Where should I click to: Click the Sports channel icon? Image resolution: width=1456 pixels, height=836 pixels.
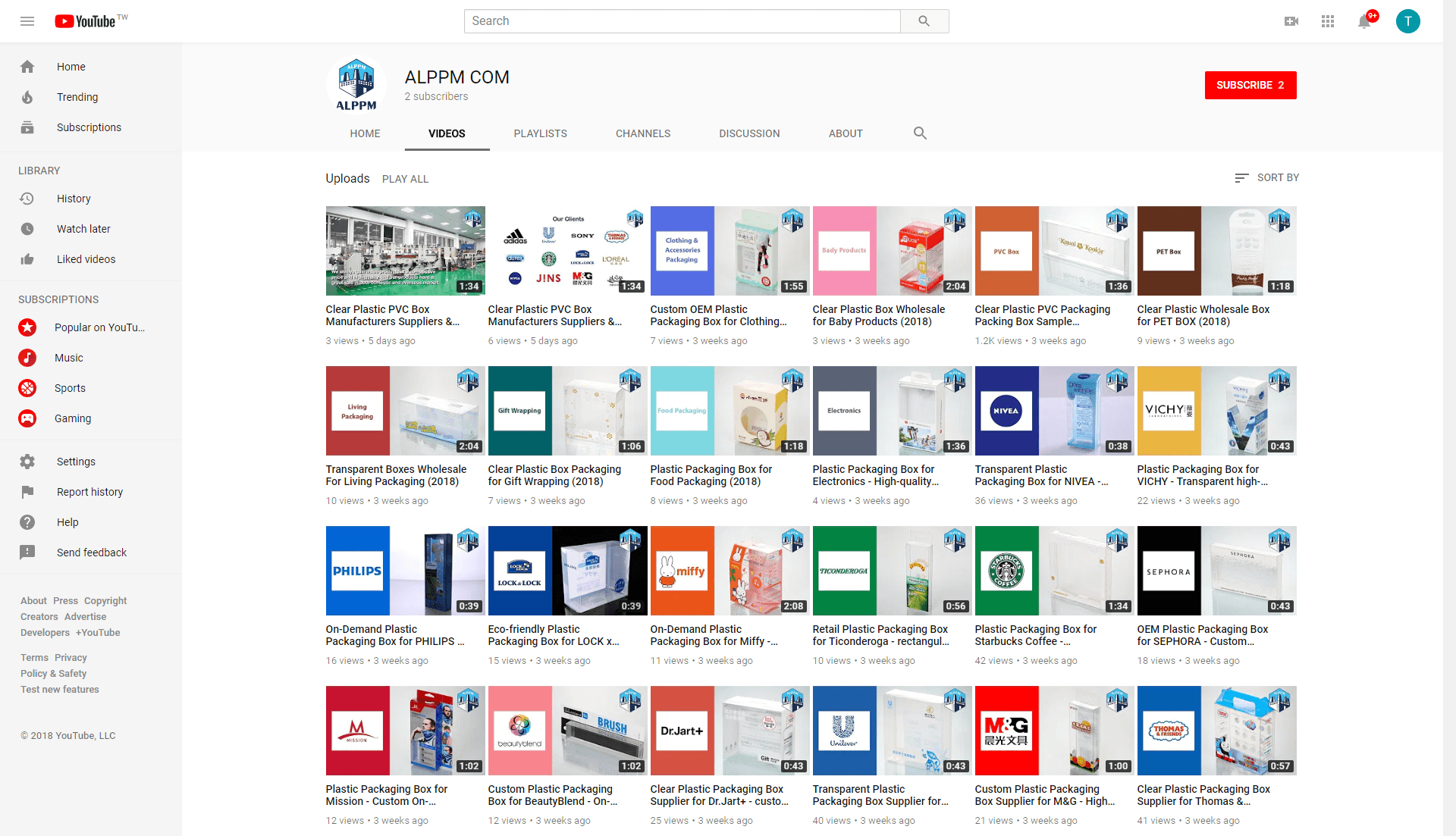(27, 388)
